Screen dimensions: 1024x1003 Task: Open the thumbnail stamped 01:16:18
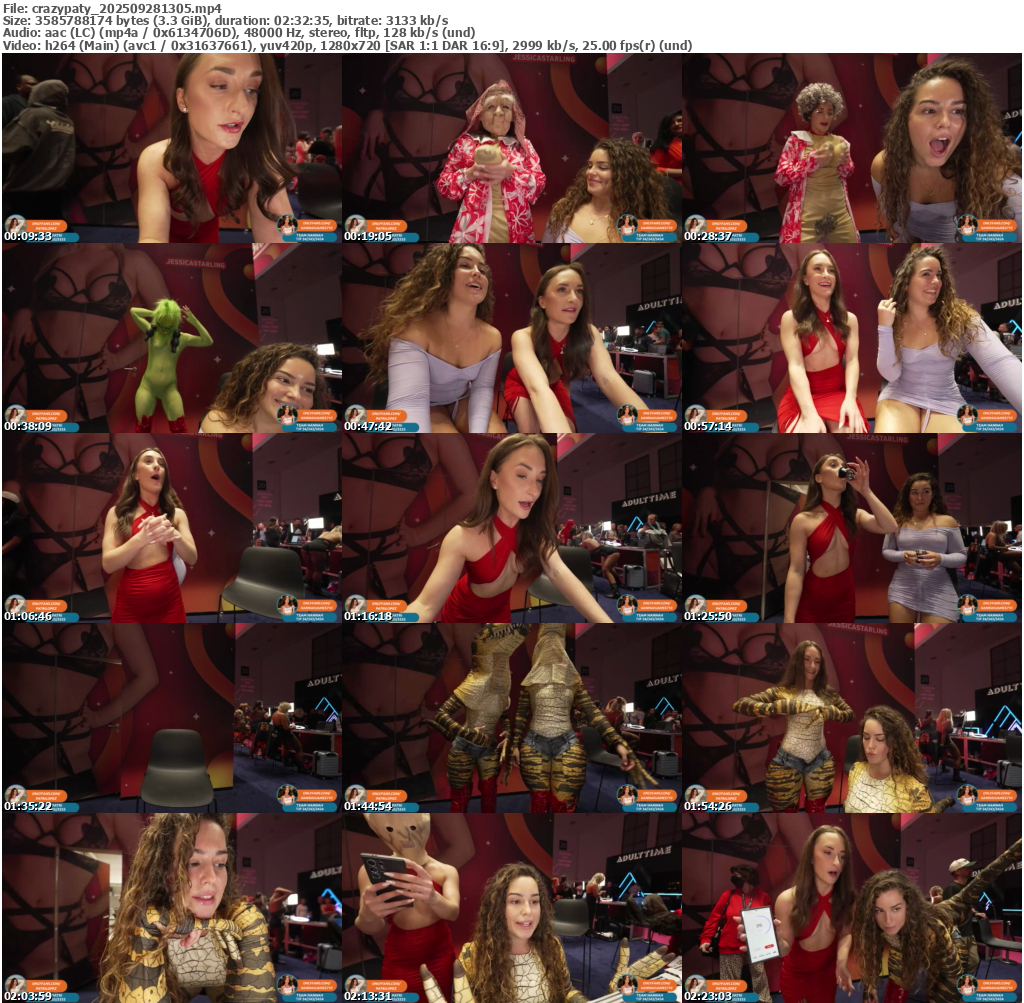[x=512, y=528]
